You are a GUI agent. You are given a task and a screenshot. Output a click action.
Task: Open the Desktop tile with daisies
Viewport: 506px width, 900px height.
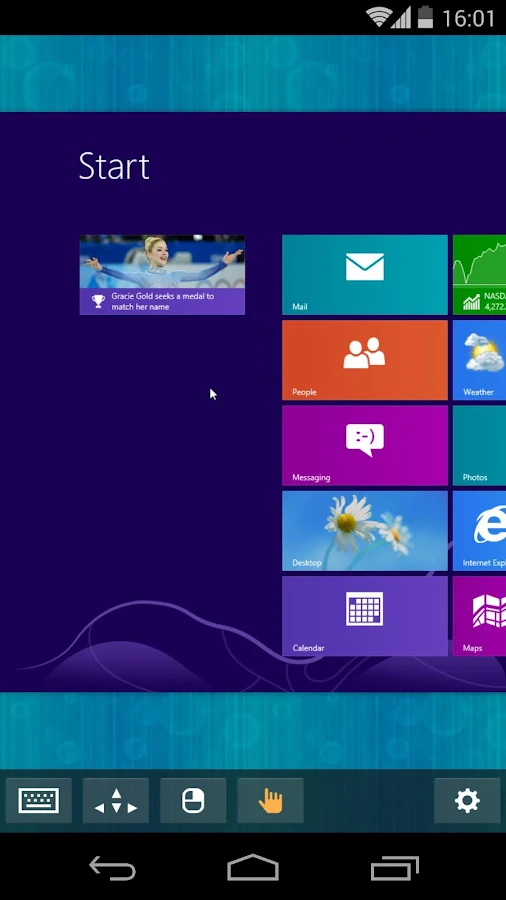click(365, 531)
